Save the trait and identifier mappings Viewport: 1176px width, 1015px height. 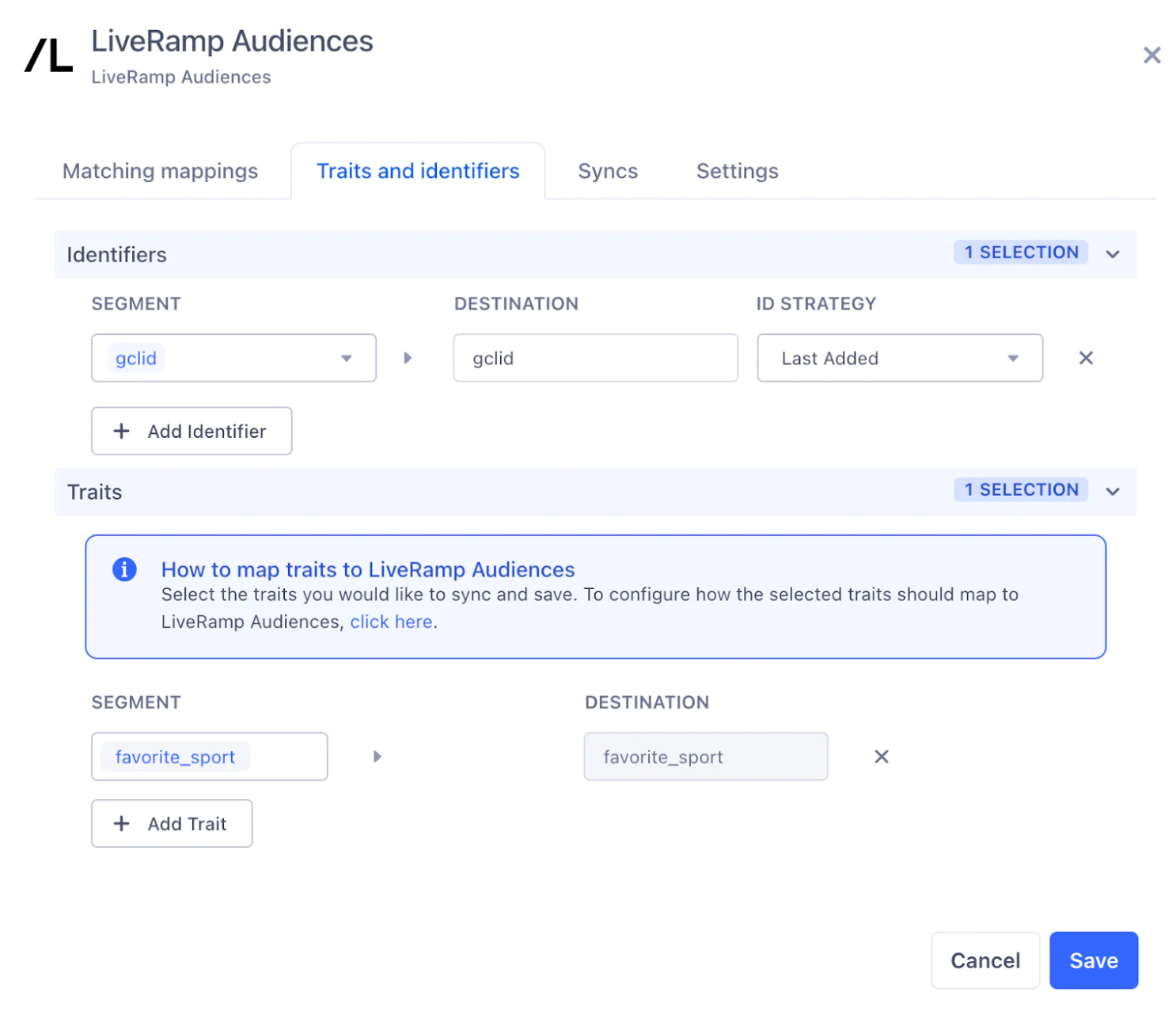(x=1093, y=960)
